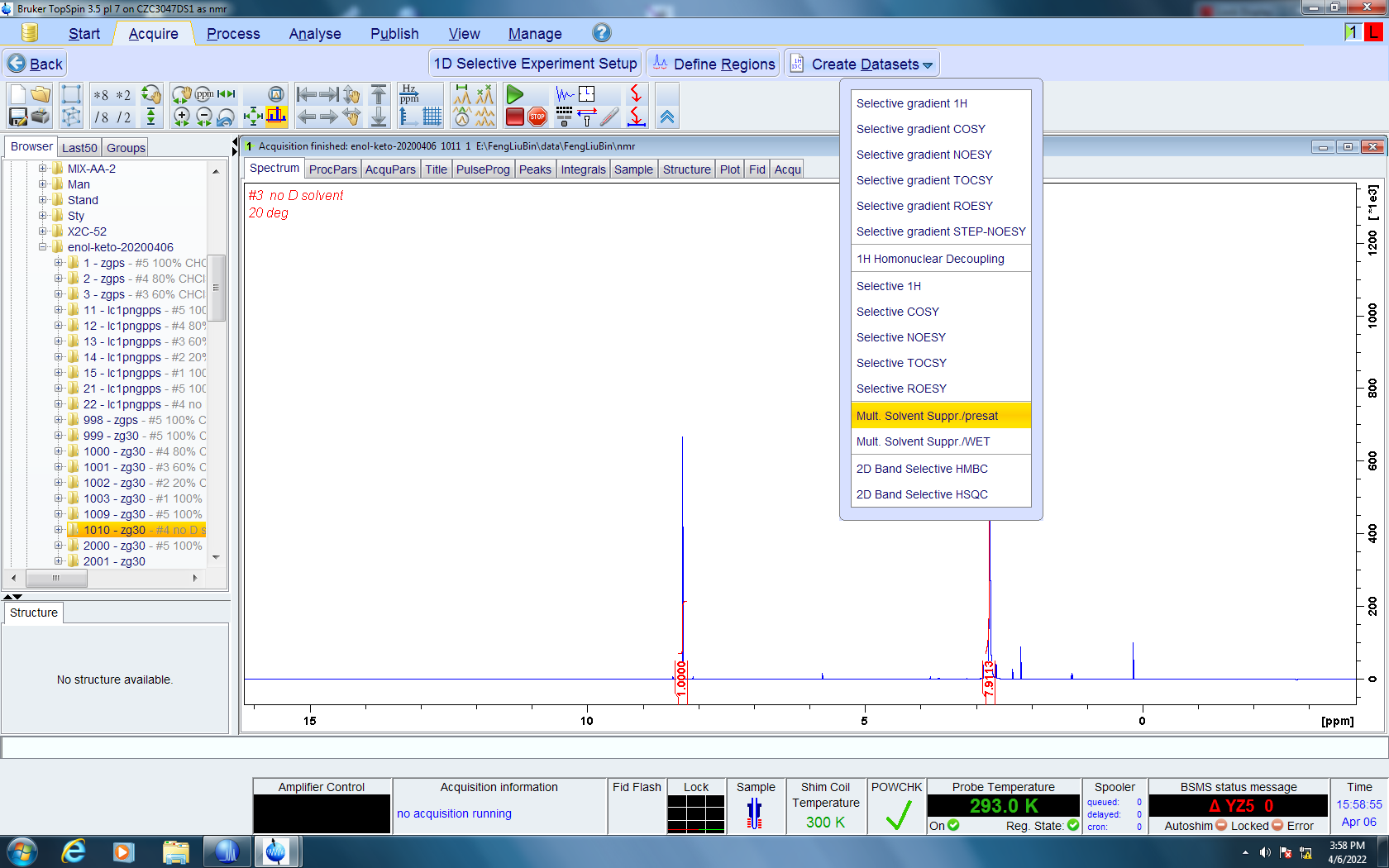Image resolution: width=1389 pixels, height=868 pixels.
Task: Open the Last50 browser tab
Action: (x=79, y=148)
